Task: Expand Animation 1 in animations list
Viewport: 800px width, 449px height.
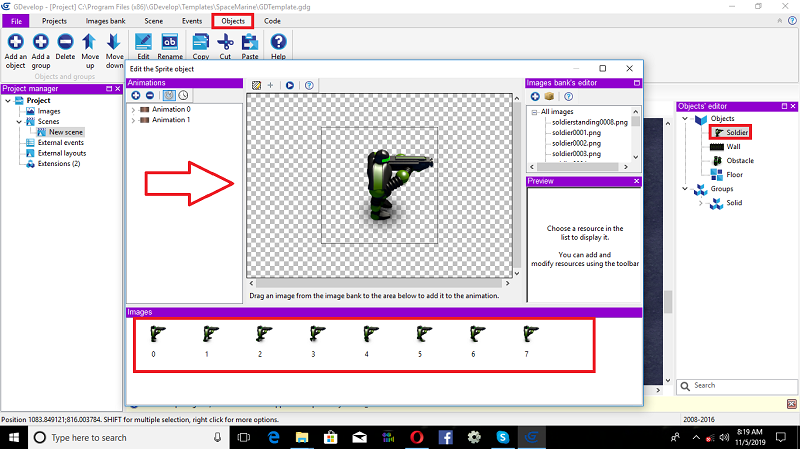Action: (x=133, y=120)
